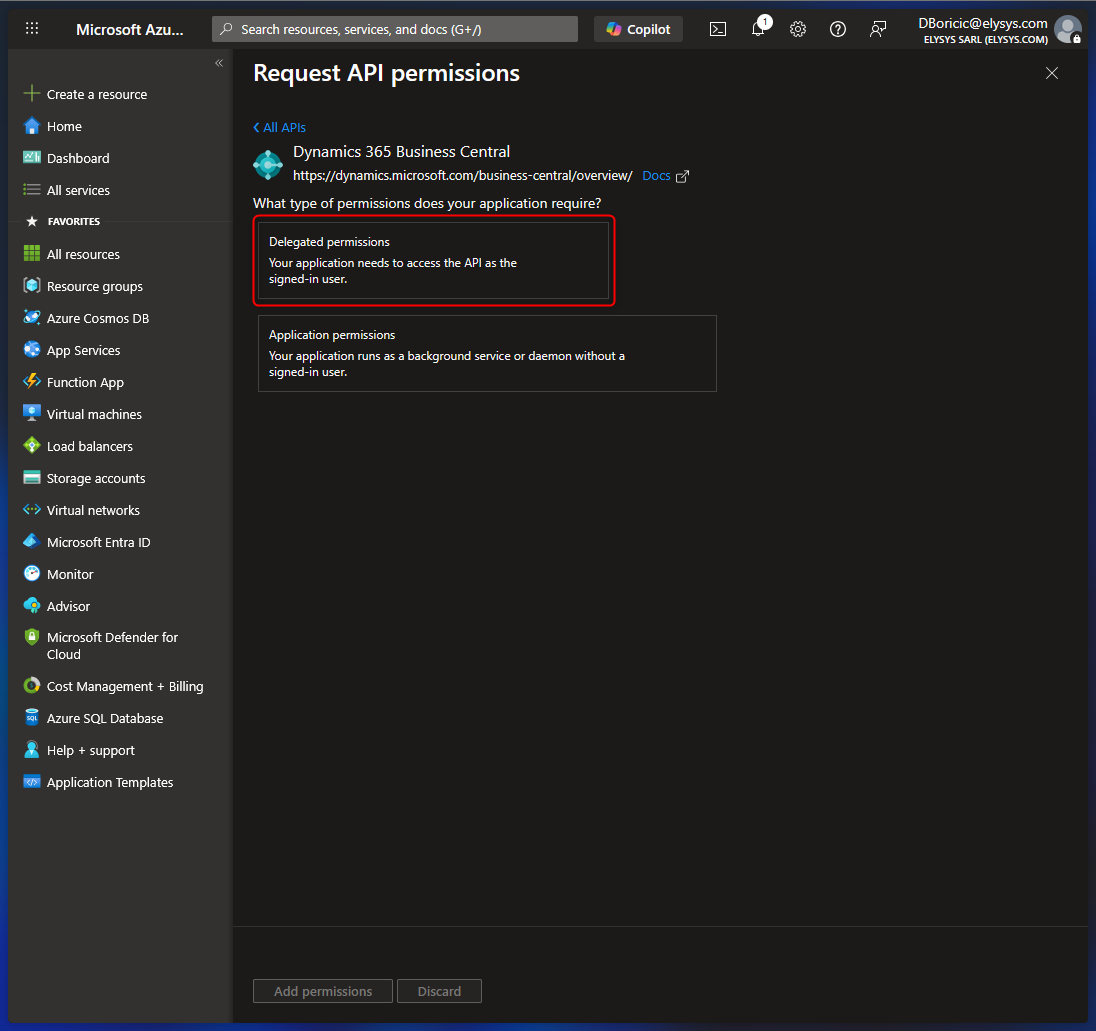Screen dimensions: 1096x1031
Task: Select Delegated permissions option
Action: click(x=433, y=260)
